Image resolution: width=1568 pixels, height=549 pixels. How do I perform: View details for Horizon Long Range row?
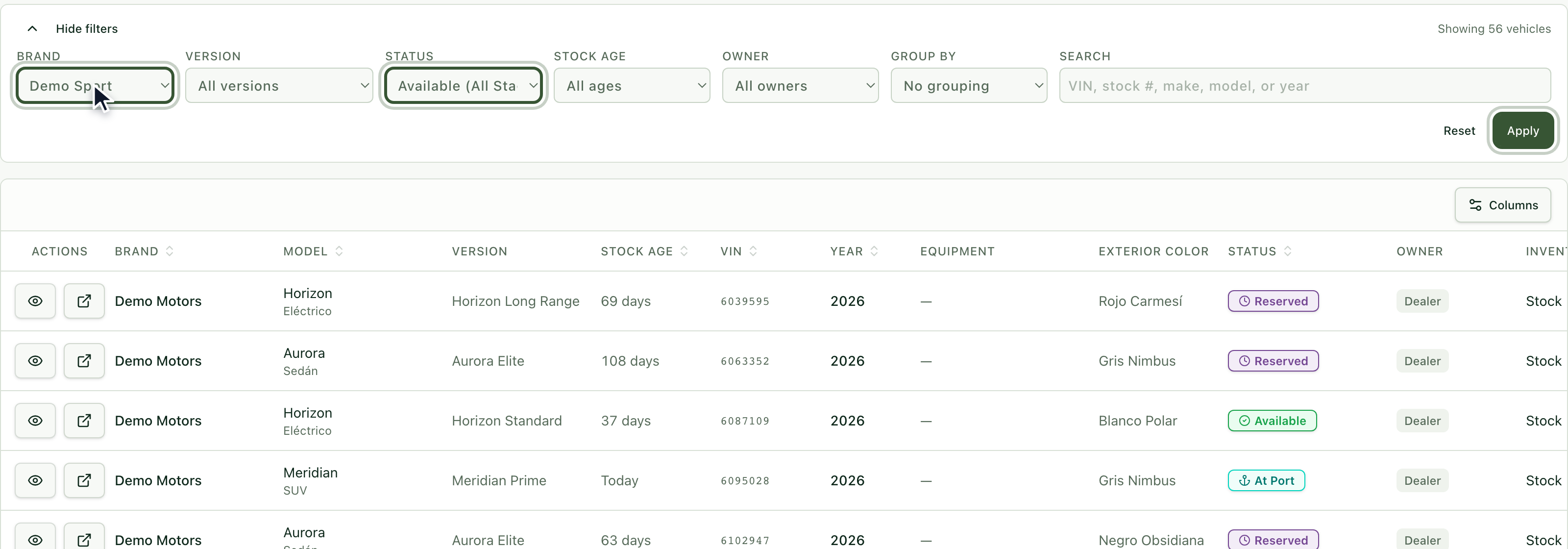coord(35,300)
